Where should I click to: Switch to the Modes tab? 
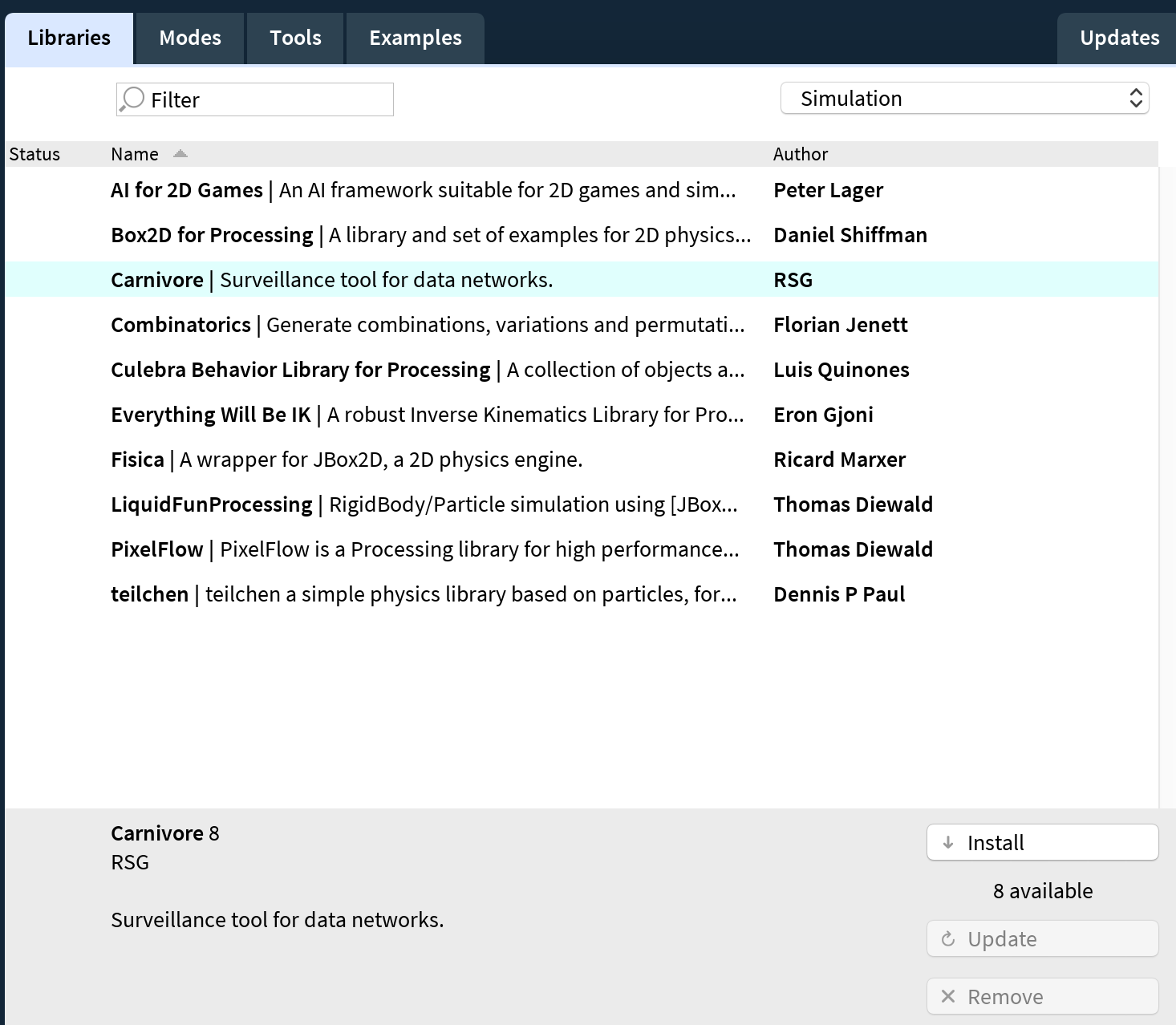point(190,38)
